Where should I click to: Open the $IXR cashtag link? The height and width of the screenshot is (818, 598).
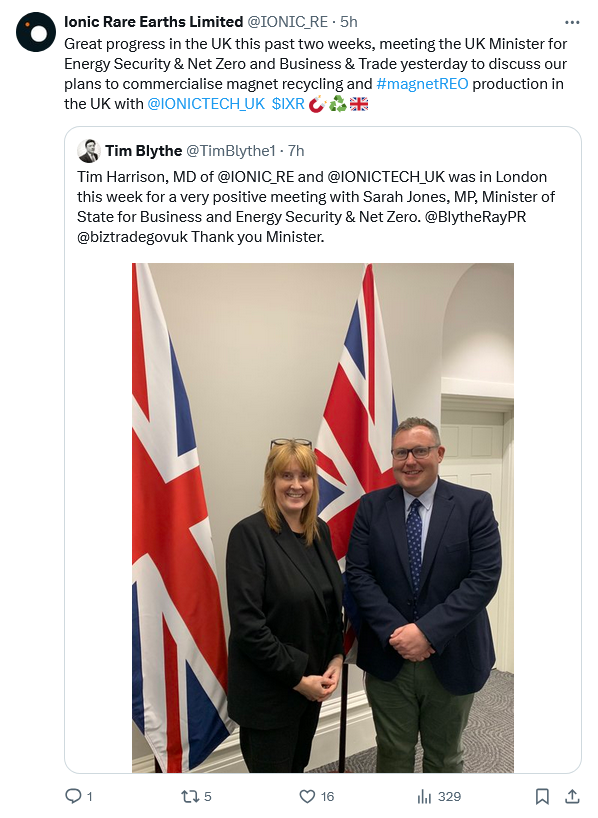pyautogui.click(x=288, y=104)
